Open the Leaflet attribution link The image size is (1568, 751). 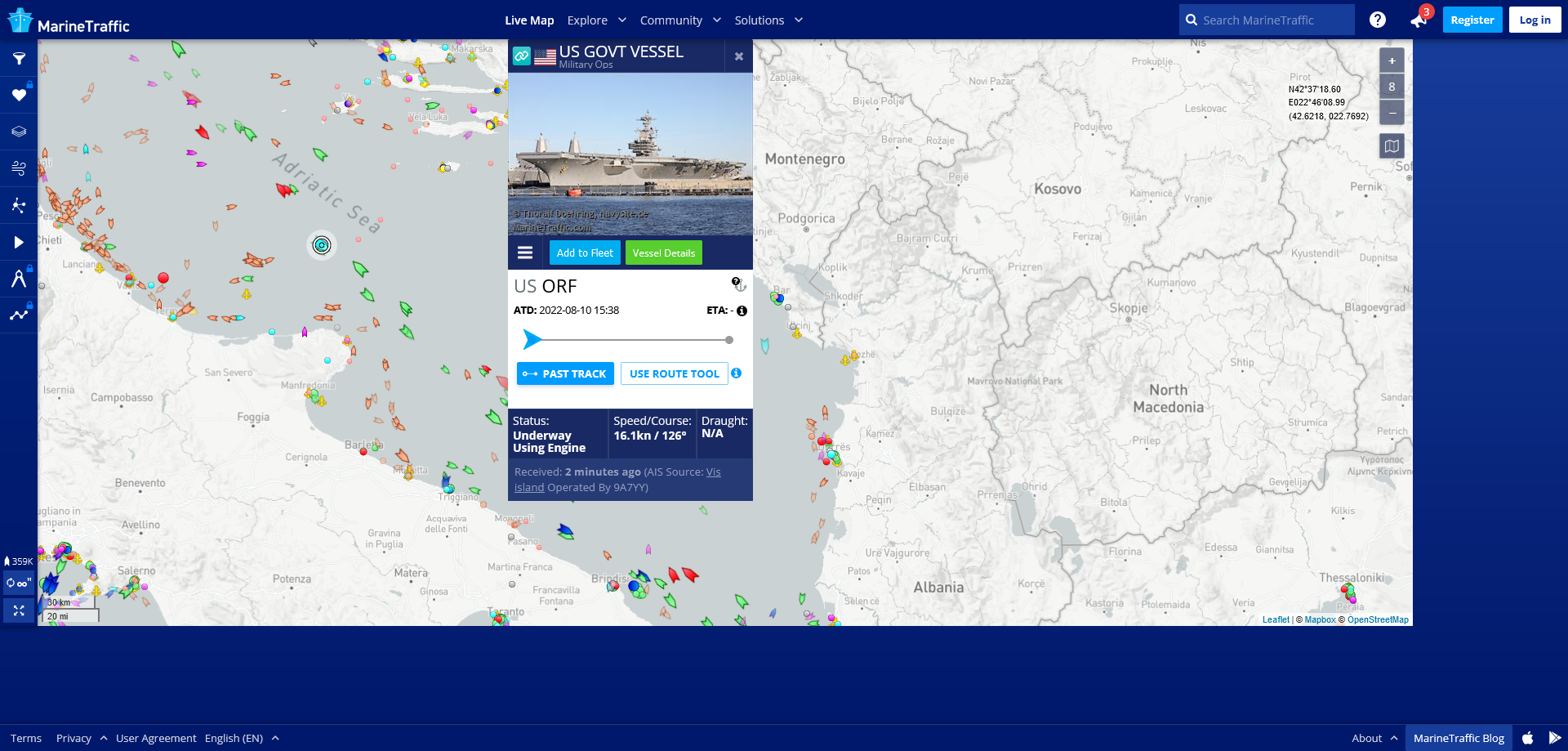pyautogui.click(x=1276, y=619)
